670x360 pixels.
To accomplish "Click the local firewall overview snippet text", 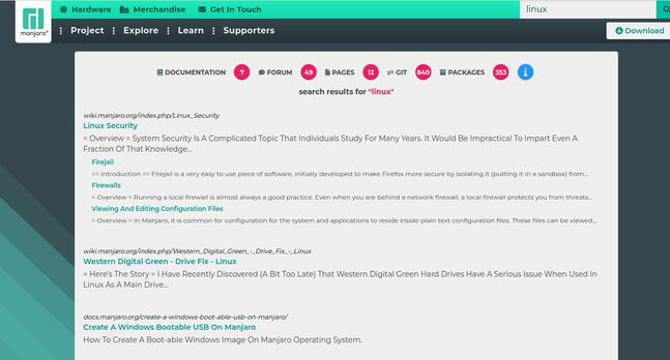I will pos(342,197).
